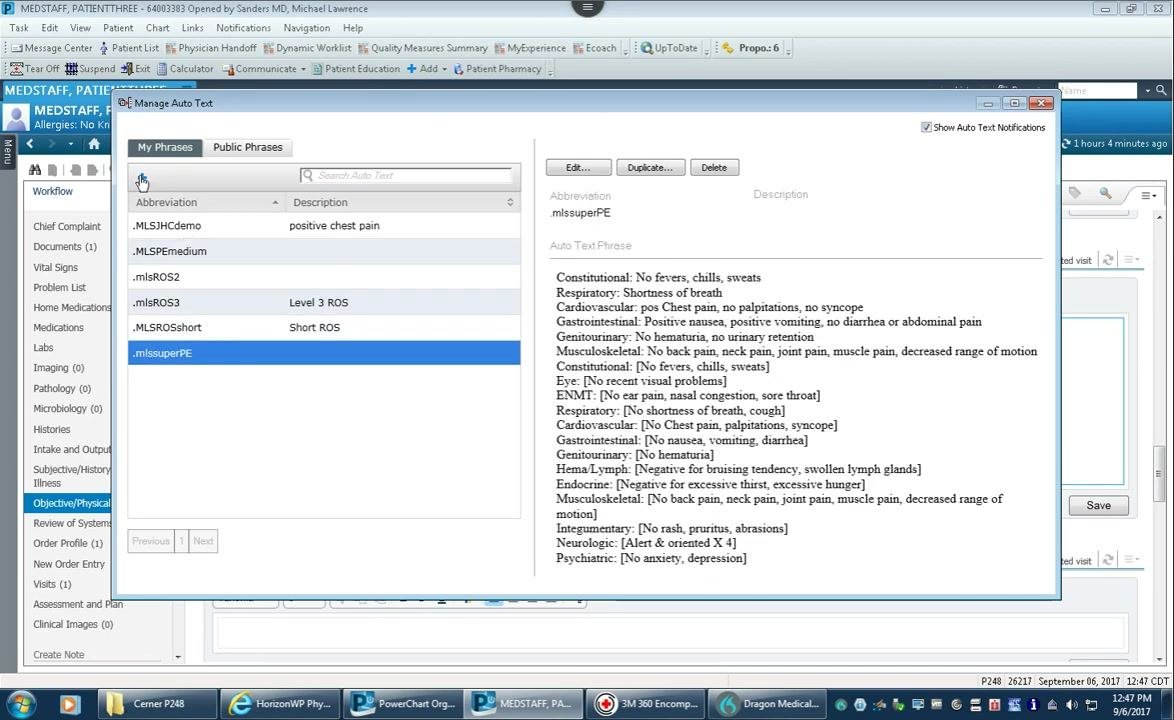The width and height of the screenshot is (1174, 720).
Task: Open the Notifications menu
Action: point(243,28)
